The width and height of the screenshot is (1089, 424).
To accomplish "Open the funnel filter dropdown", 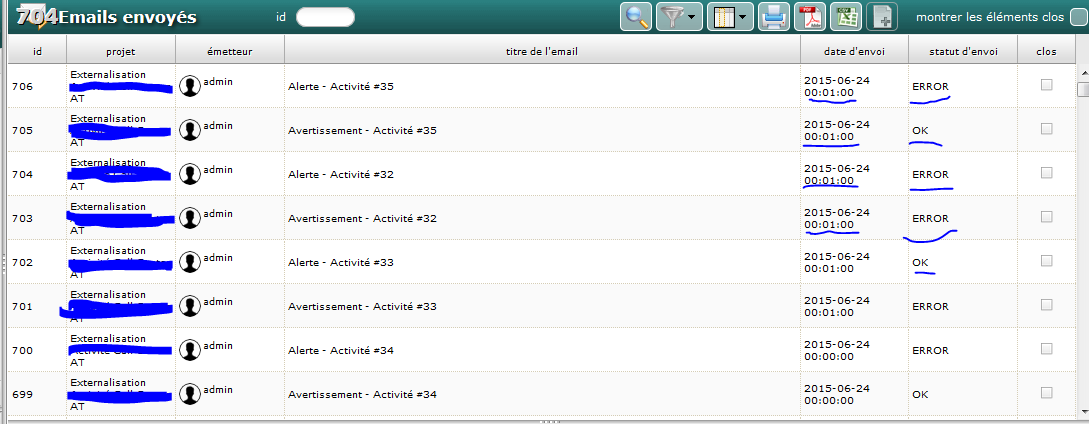I will [x=679, y=17].
